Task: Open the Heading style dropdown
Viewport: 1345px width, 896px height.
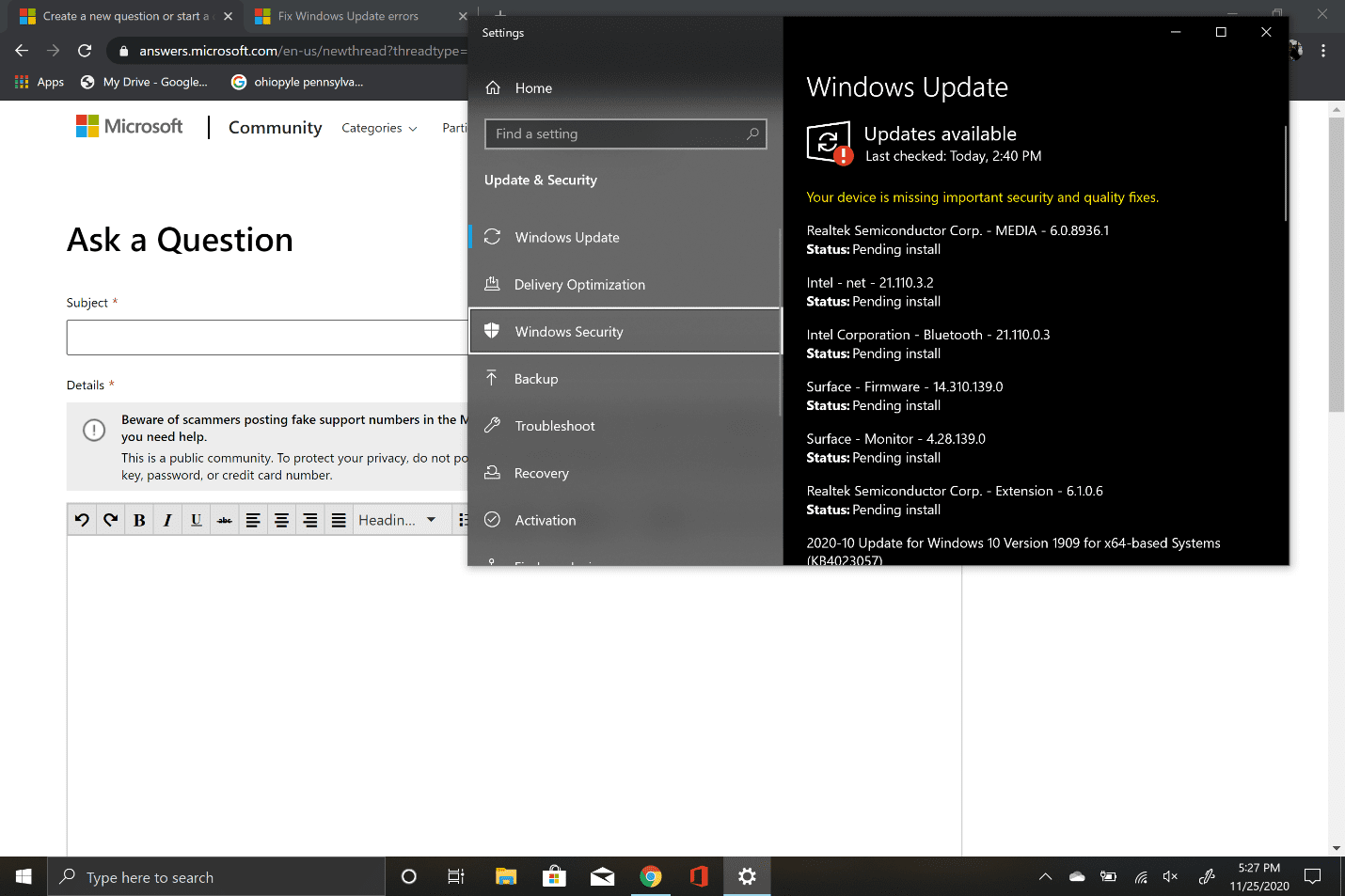Action: click(x=397, y=520)
